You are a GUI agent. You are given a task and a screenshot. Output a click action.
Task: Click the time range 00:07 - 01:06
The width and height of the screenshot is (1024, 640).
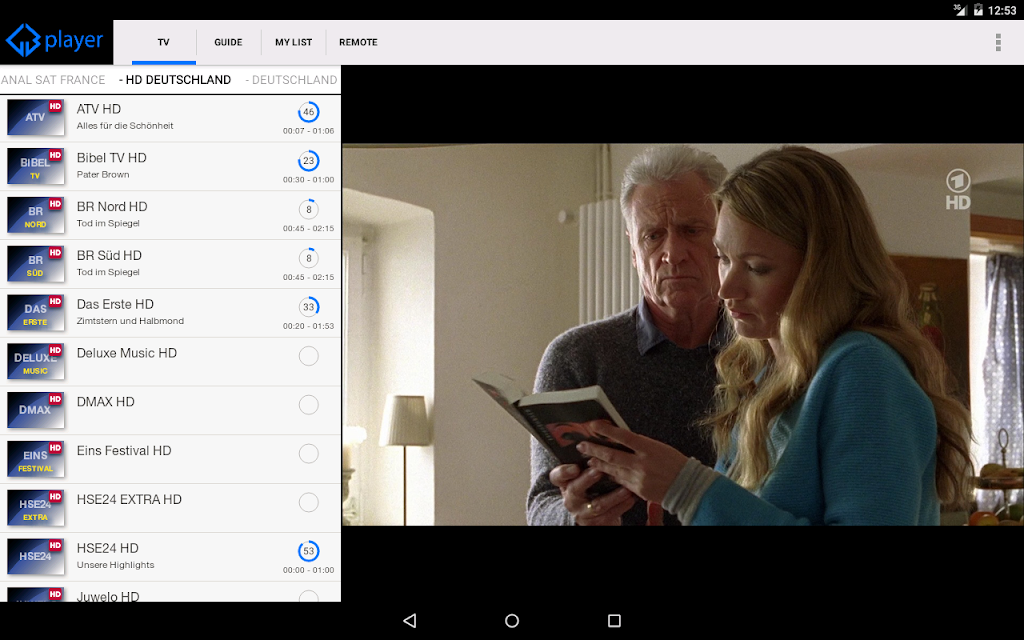click(309, 131)
